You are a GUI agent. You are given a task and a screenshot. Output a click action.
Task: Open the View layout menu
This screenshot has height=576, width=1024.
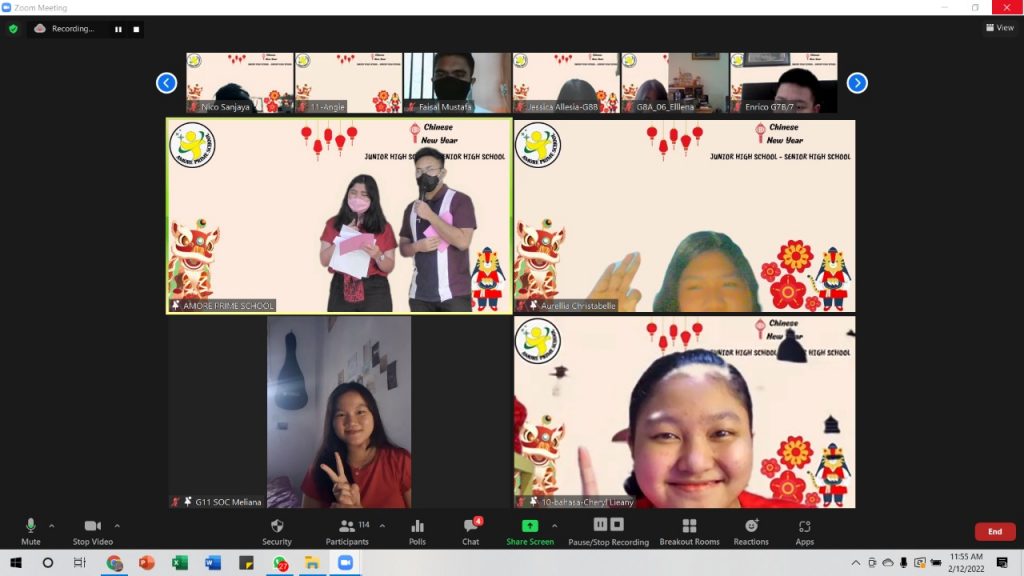[x=999, y=28]
